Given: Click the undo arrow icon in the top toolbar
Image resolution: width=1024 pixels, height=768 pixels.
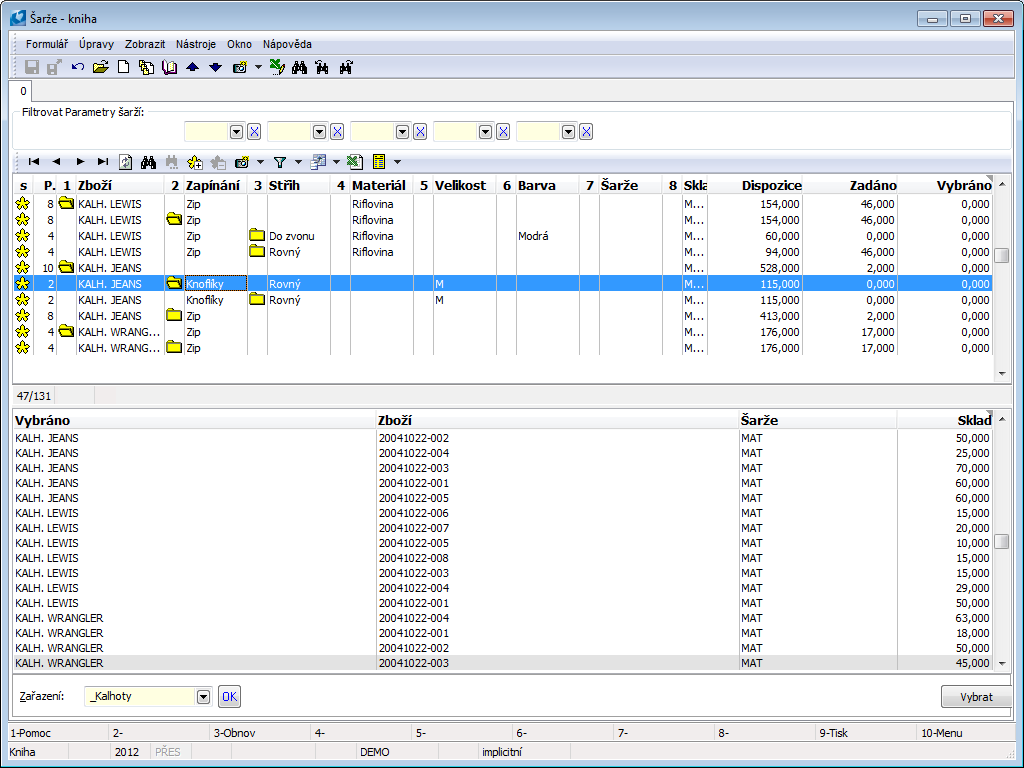Looking at the screenshot, I should point(78,67).
